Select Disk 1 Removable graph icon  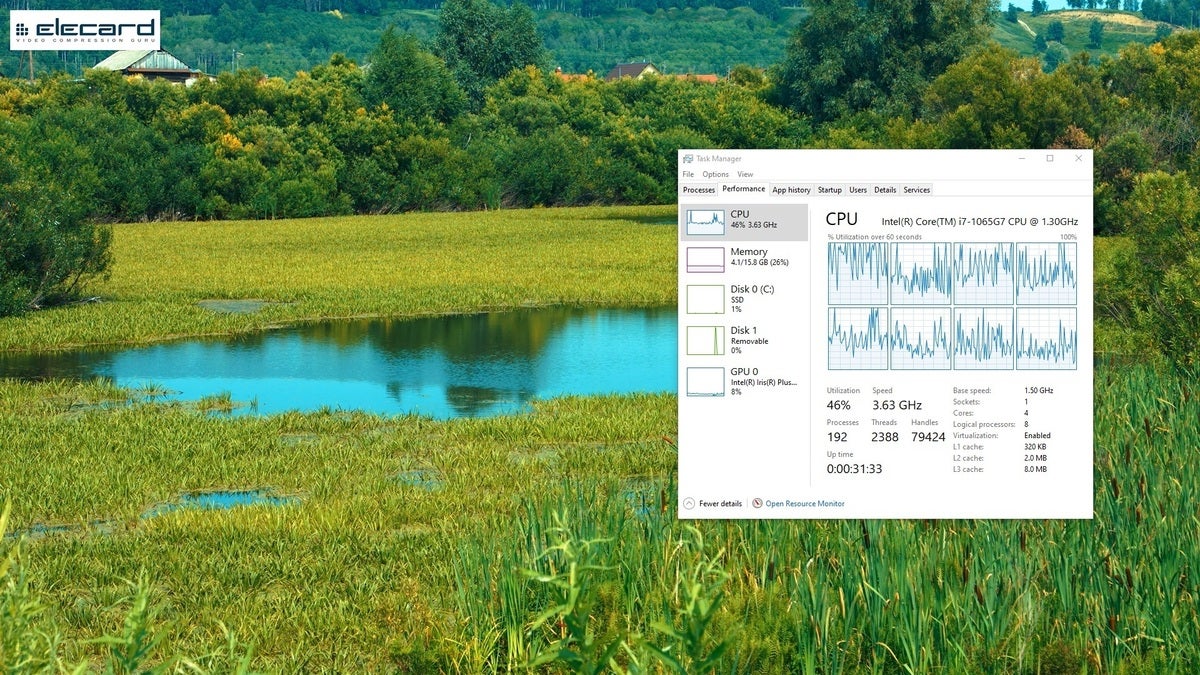click(705, 340)
